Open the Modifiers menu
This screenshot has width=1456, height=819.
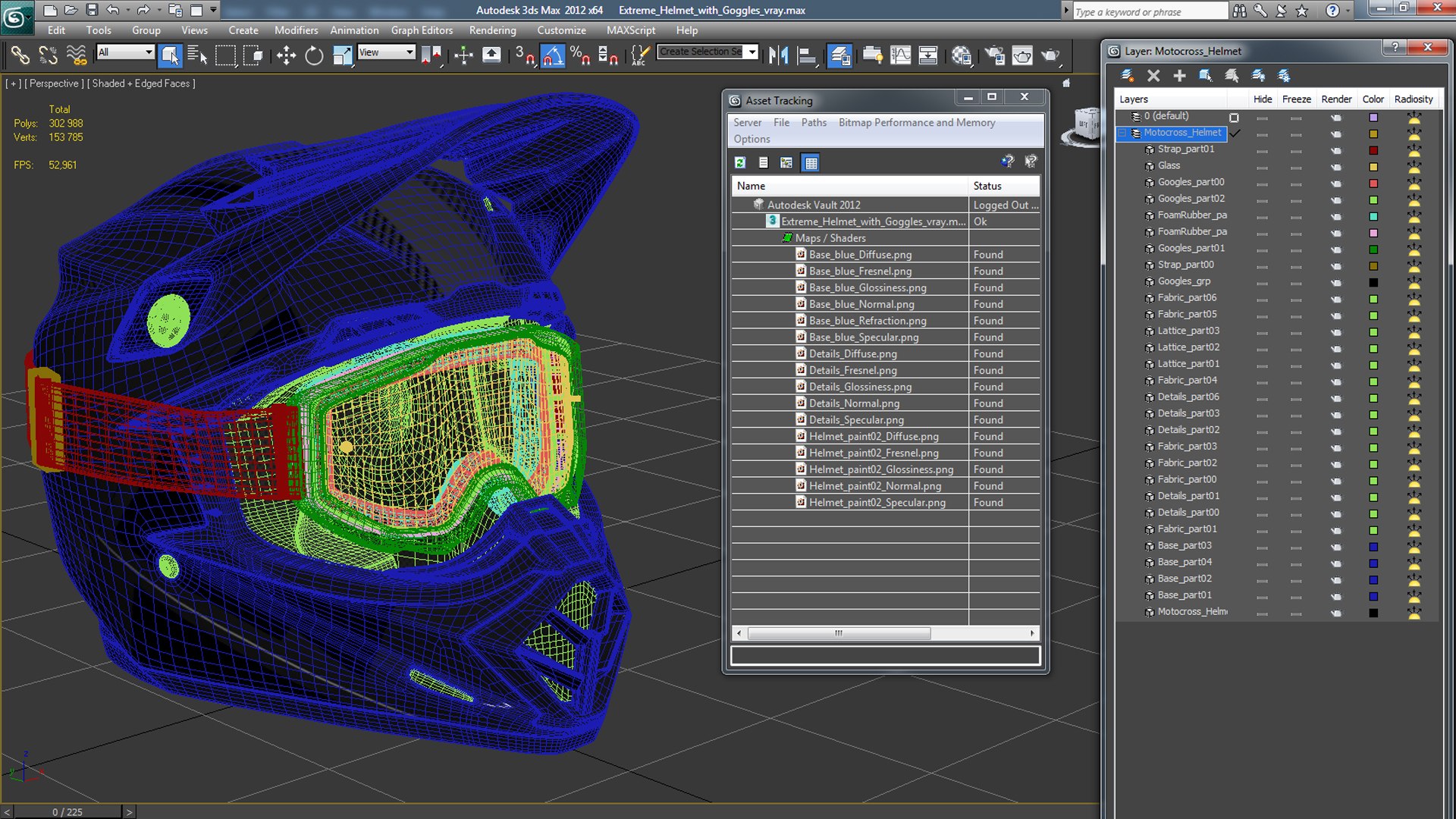(296, 30)
